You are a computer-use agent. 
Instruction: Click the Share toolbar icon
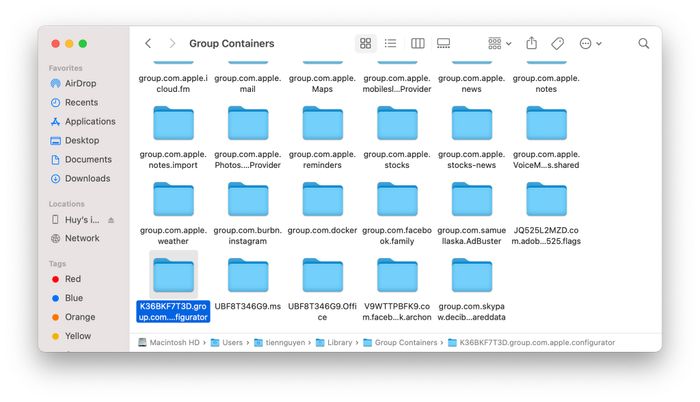532,44
